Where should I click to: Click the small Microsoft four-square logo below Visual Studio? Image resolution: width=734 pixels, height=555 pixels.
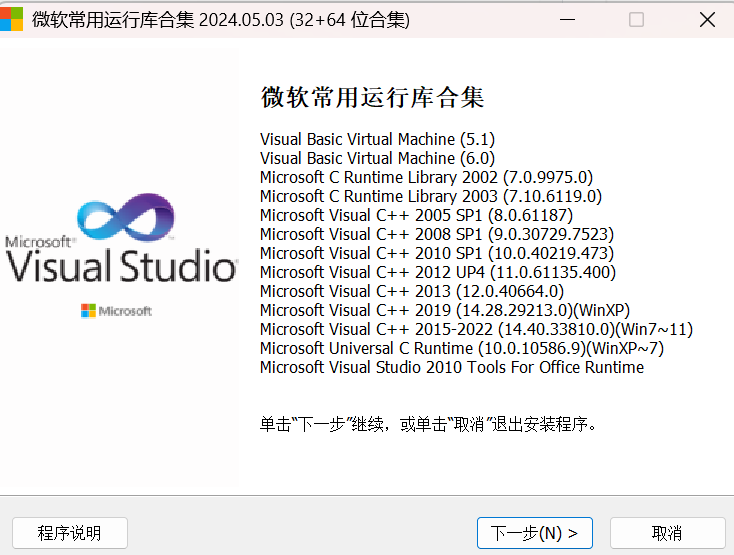pos(89,311)
